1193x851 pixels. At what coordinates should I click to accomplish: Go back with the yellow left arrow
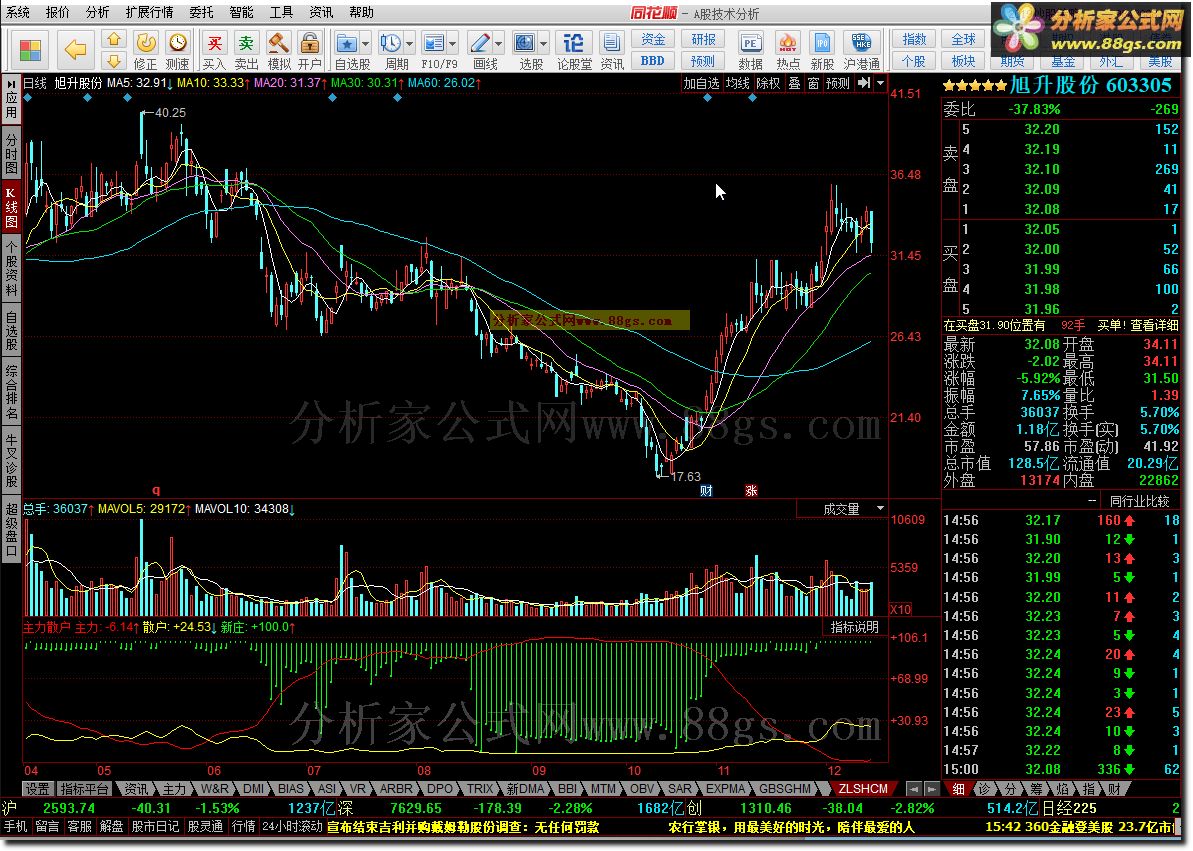click(x=75, y=51)
